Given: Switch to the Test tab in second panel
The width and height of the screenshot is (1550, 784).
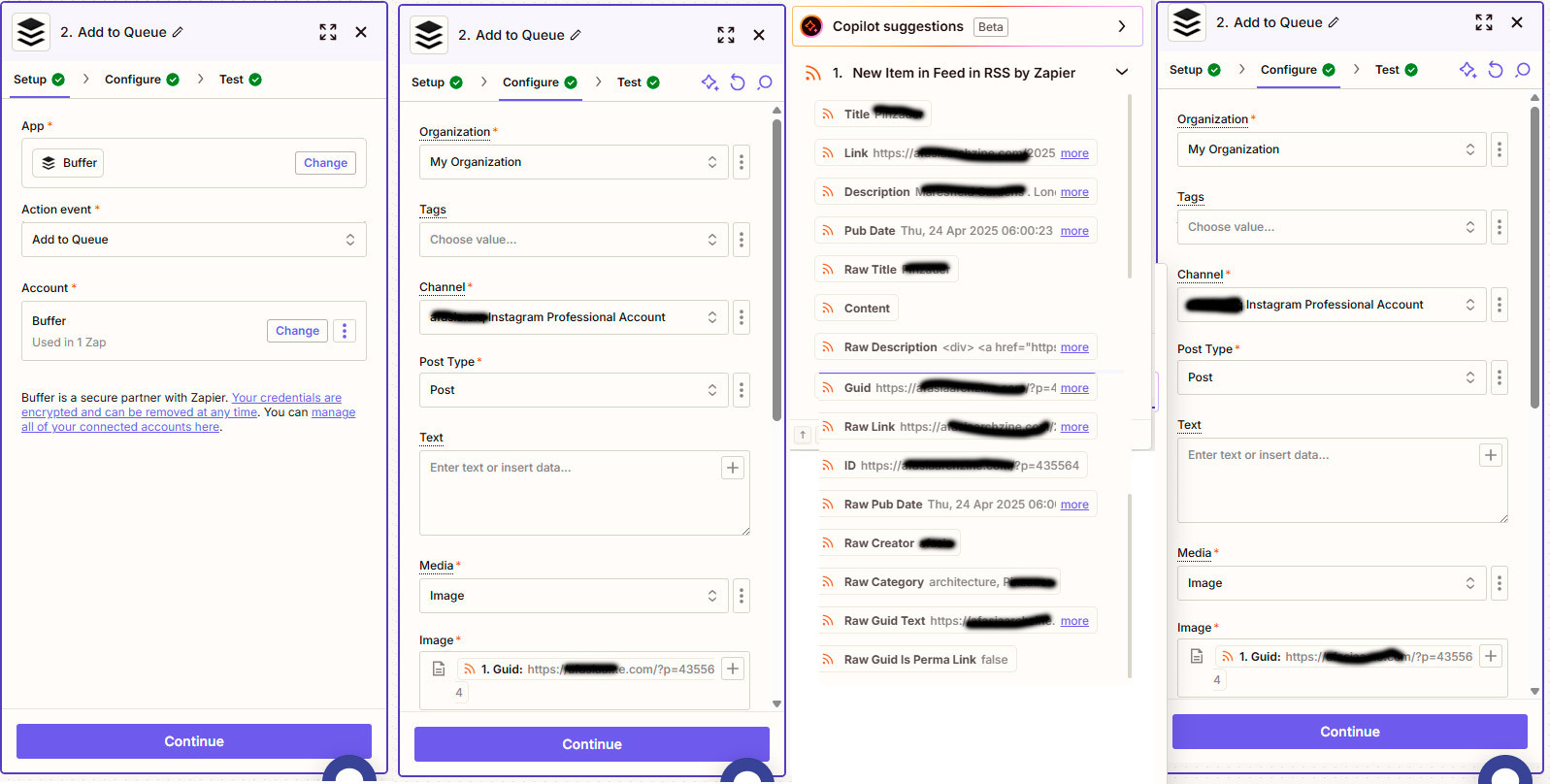Looking at the screenshot, I should 638,82.
